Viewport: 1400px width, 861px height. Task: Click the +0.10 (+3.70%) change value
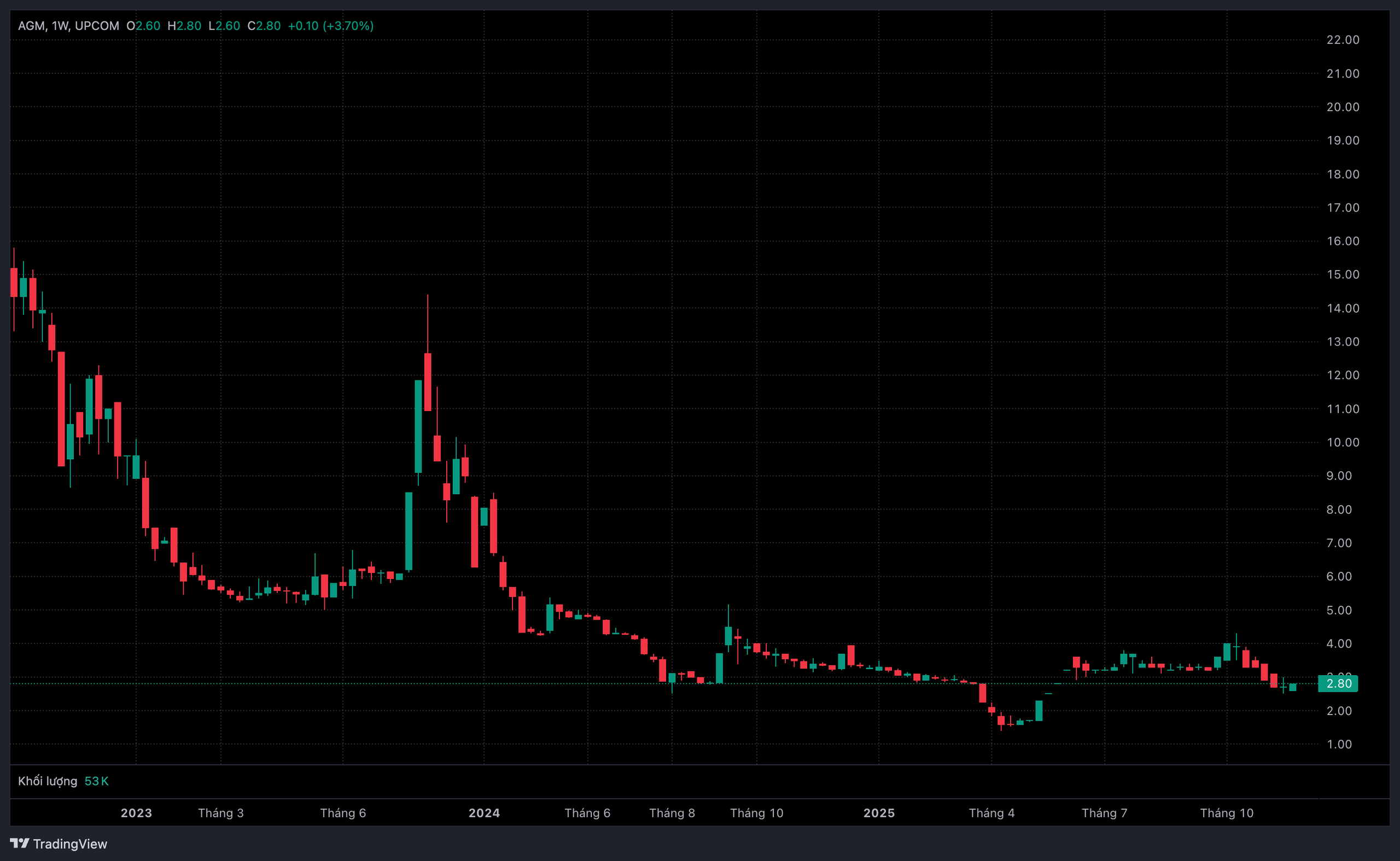pyautogui.click(x=330, y=26)
